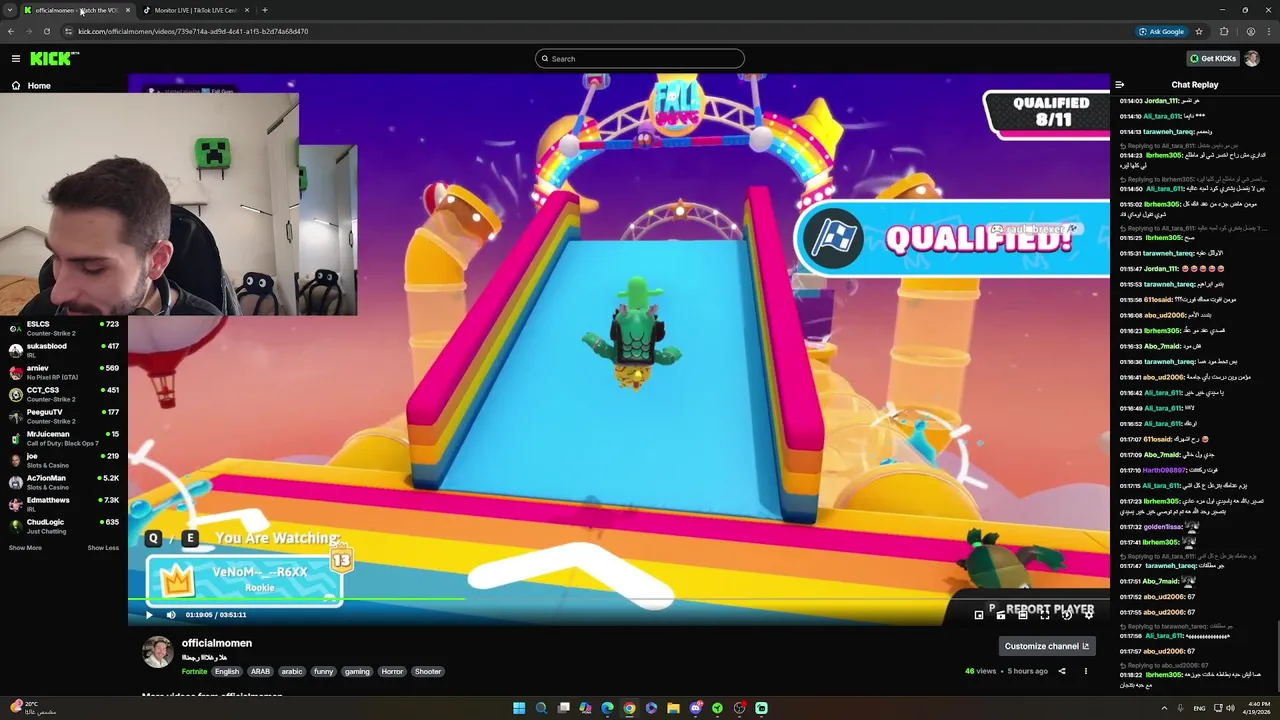Go back in browser history
Viewport: 1280px width, 720px height.
tap(11, 31)
